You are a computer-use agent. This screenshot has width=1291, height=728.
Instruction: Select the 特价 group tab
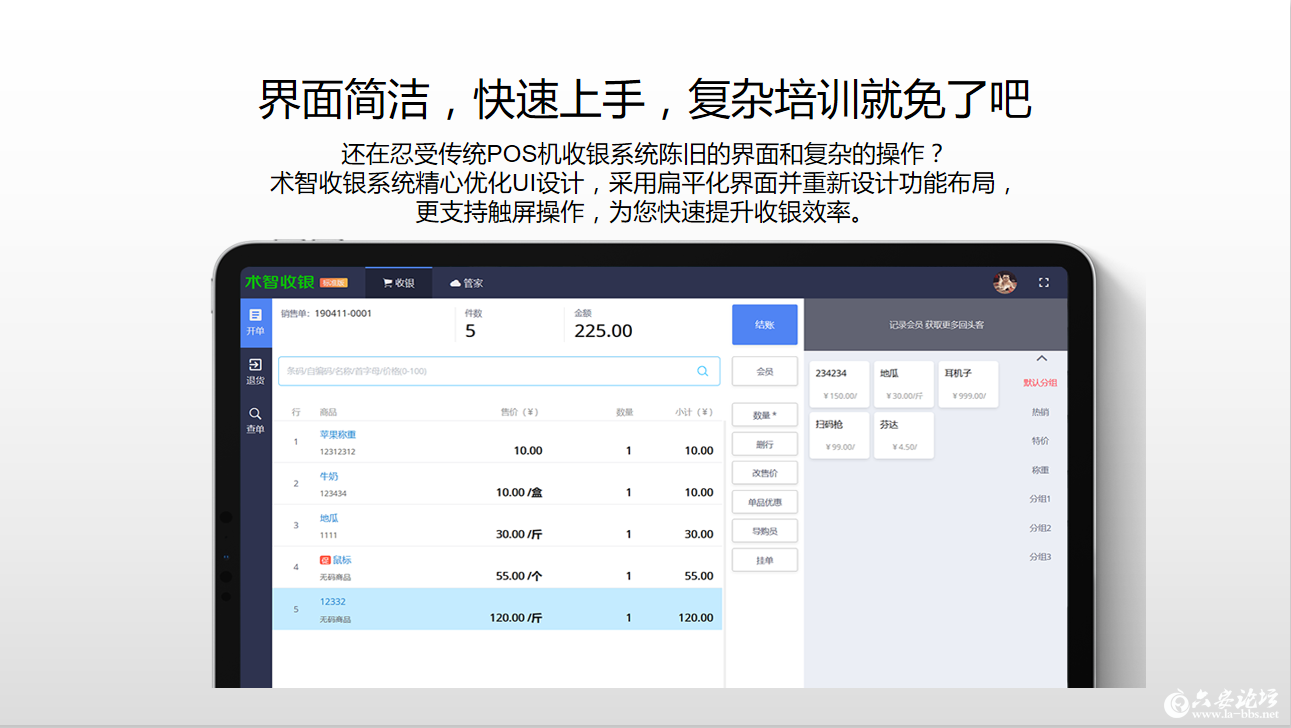(x=1038, y=441)
